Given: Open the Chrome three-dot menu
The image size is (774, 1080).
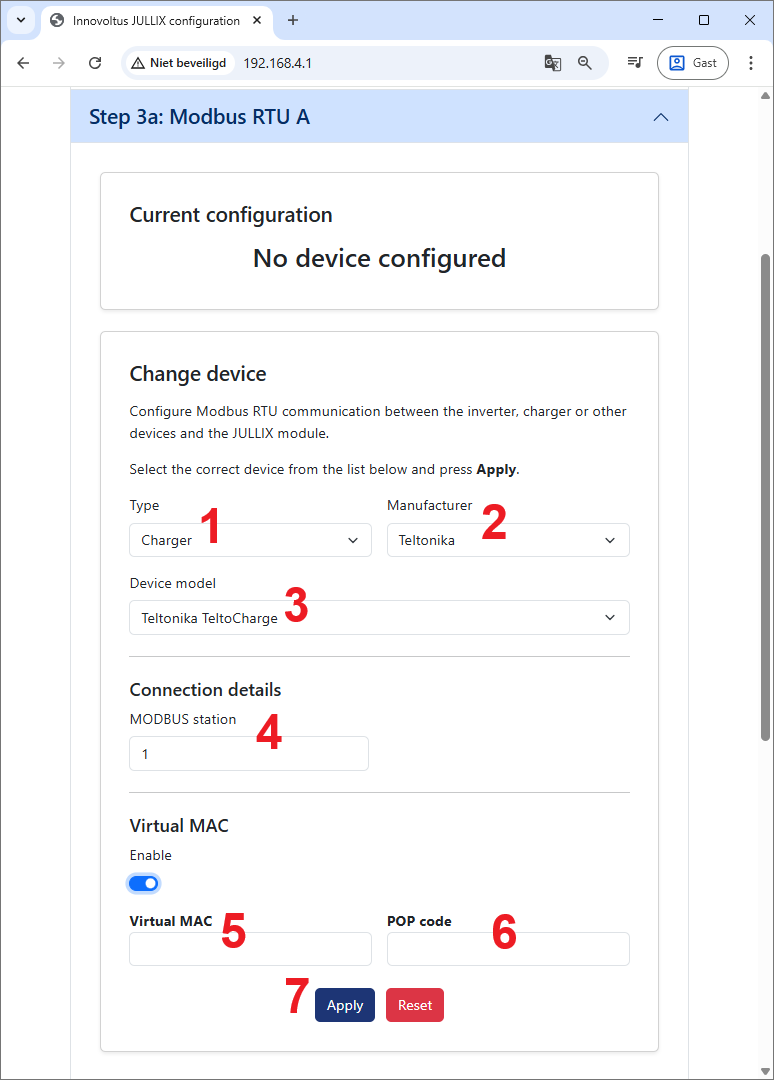Looking at the screenshot, I should tap(751, 62).
